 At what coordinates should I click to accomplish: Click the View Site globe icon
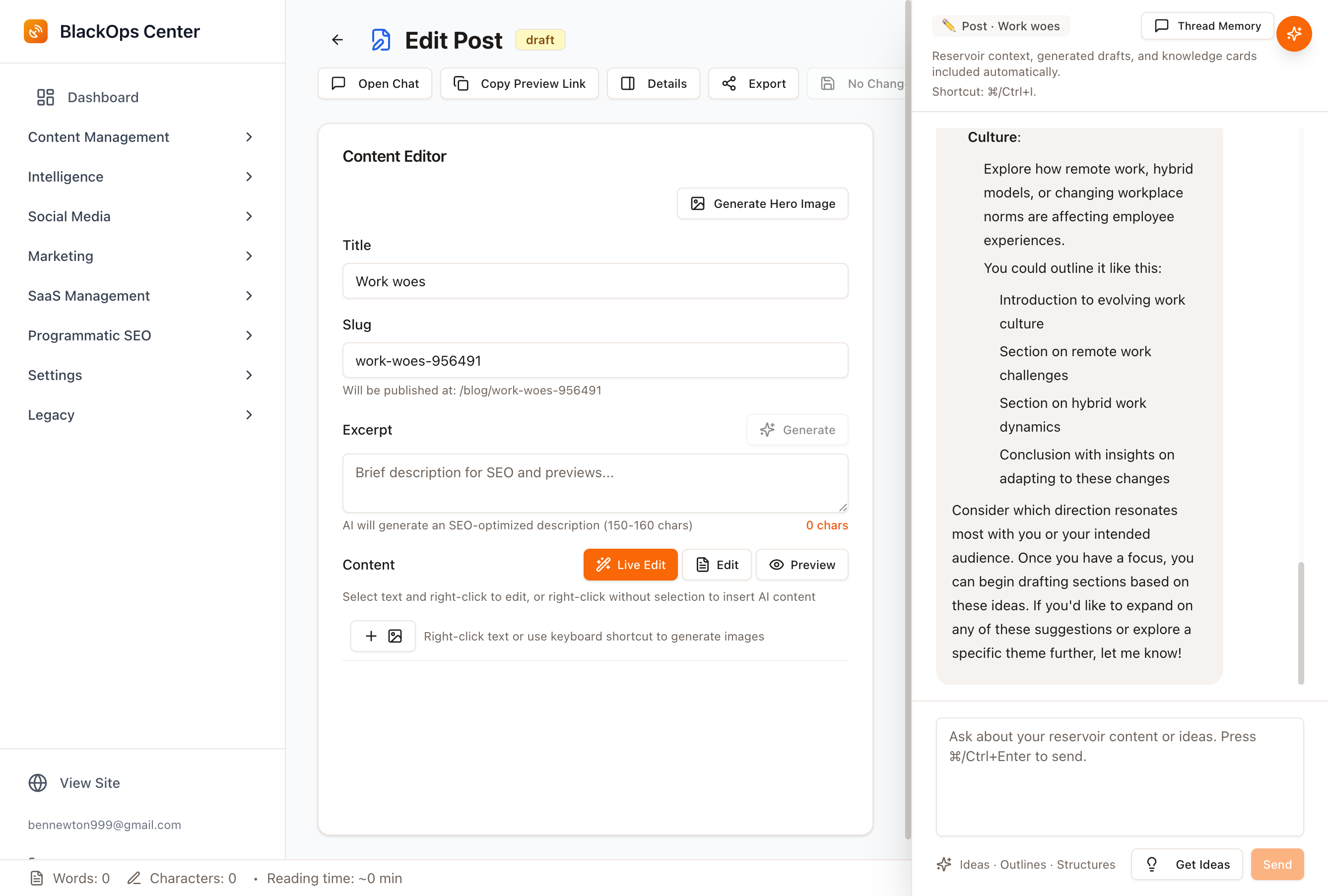[x=38, y=783]
